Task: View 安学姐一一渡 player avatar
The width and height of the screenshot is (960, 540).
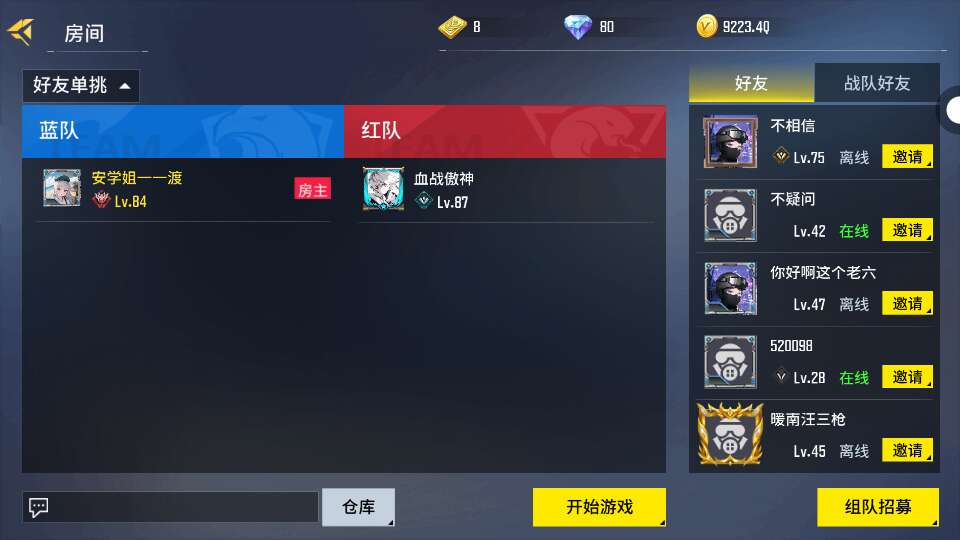Action: click(x=62, y=188)
